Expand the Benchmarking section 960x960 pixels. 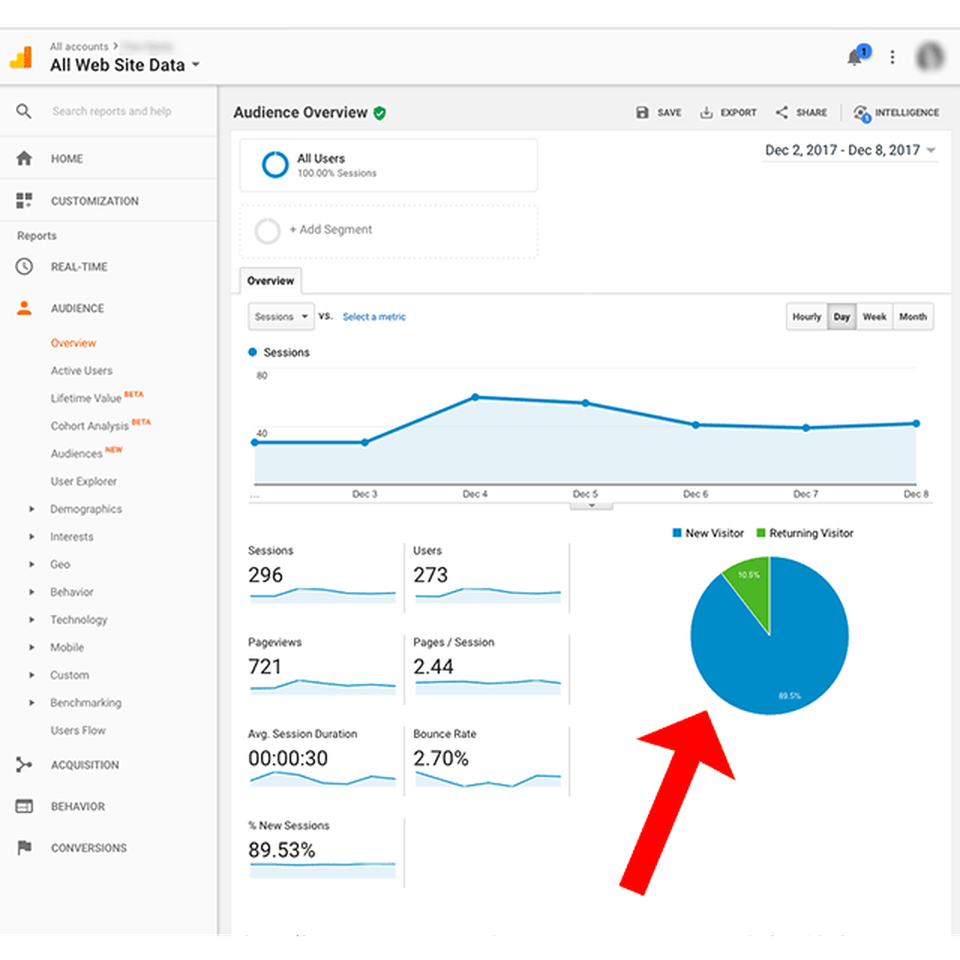click(31, 702)
